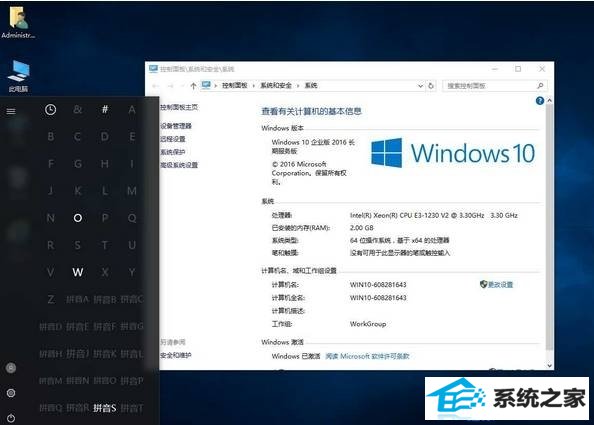Open the Microsoft software license terms link
Image resolution: width=594 pixels, height=425 pixels.
pos(367,356)
